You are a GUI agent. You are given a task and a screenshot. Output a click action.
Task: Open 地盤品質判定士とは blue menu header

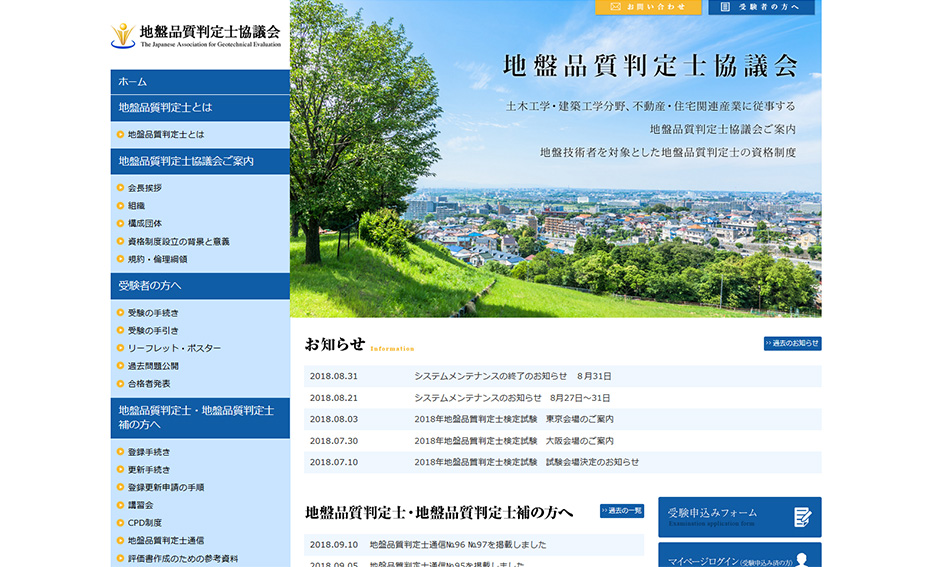200,108
